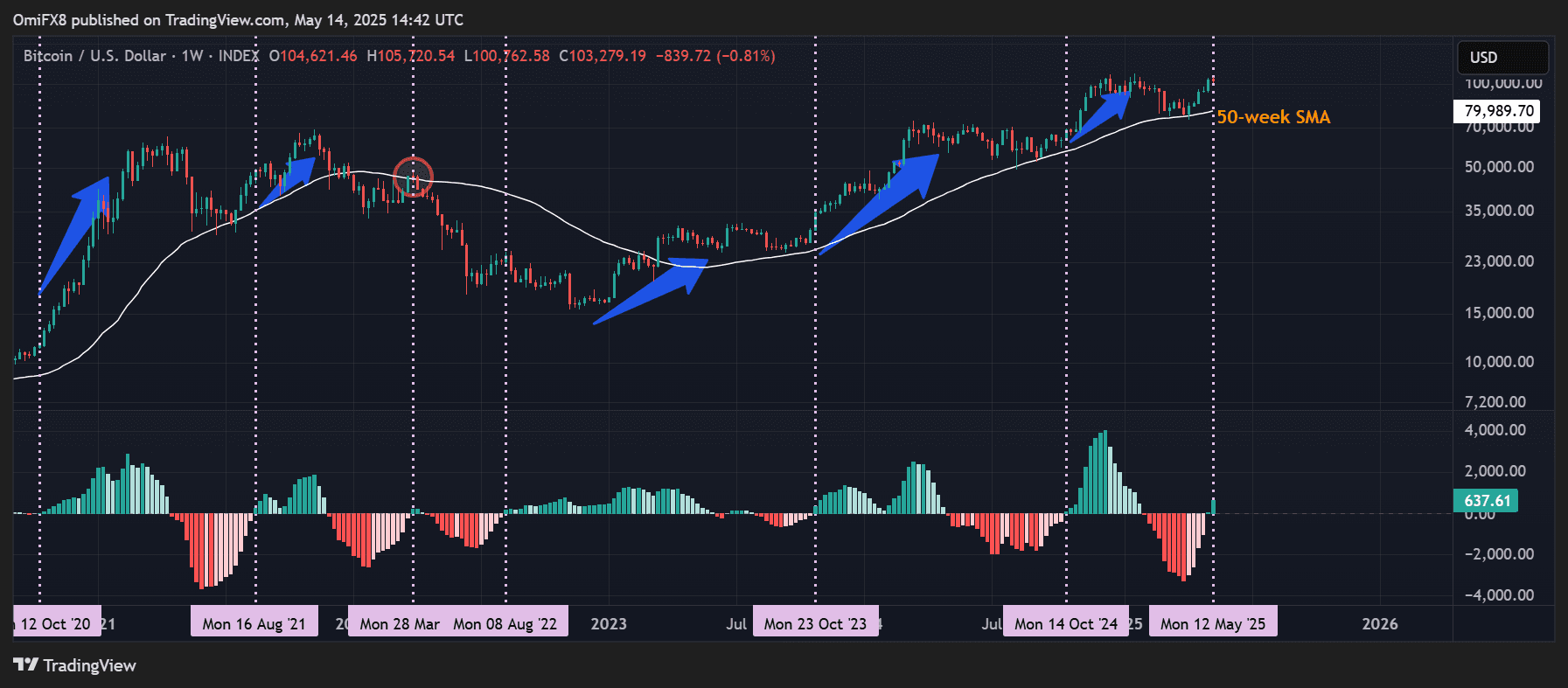Select the Mon 14 Oct '24 date marker
Viewport: 1568px width, 688px height.
click(x=1065, y=623)
